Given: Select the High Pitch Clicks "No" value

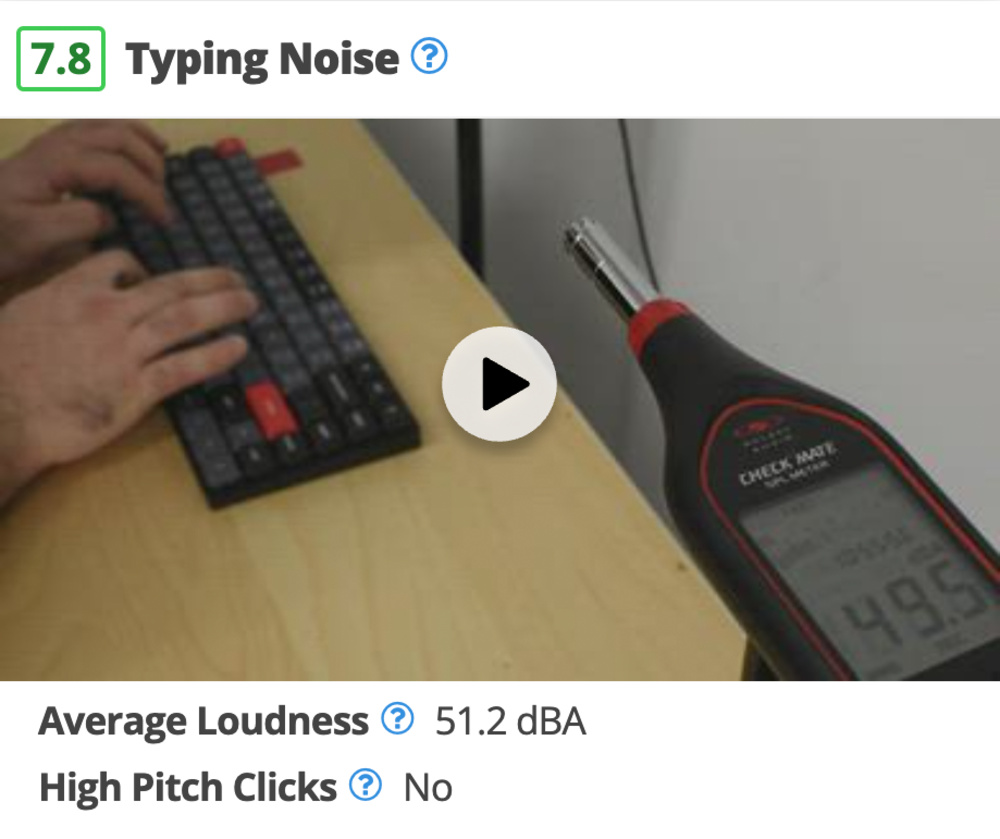Looking at the screenshot, I should [428, 788].
